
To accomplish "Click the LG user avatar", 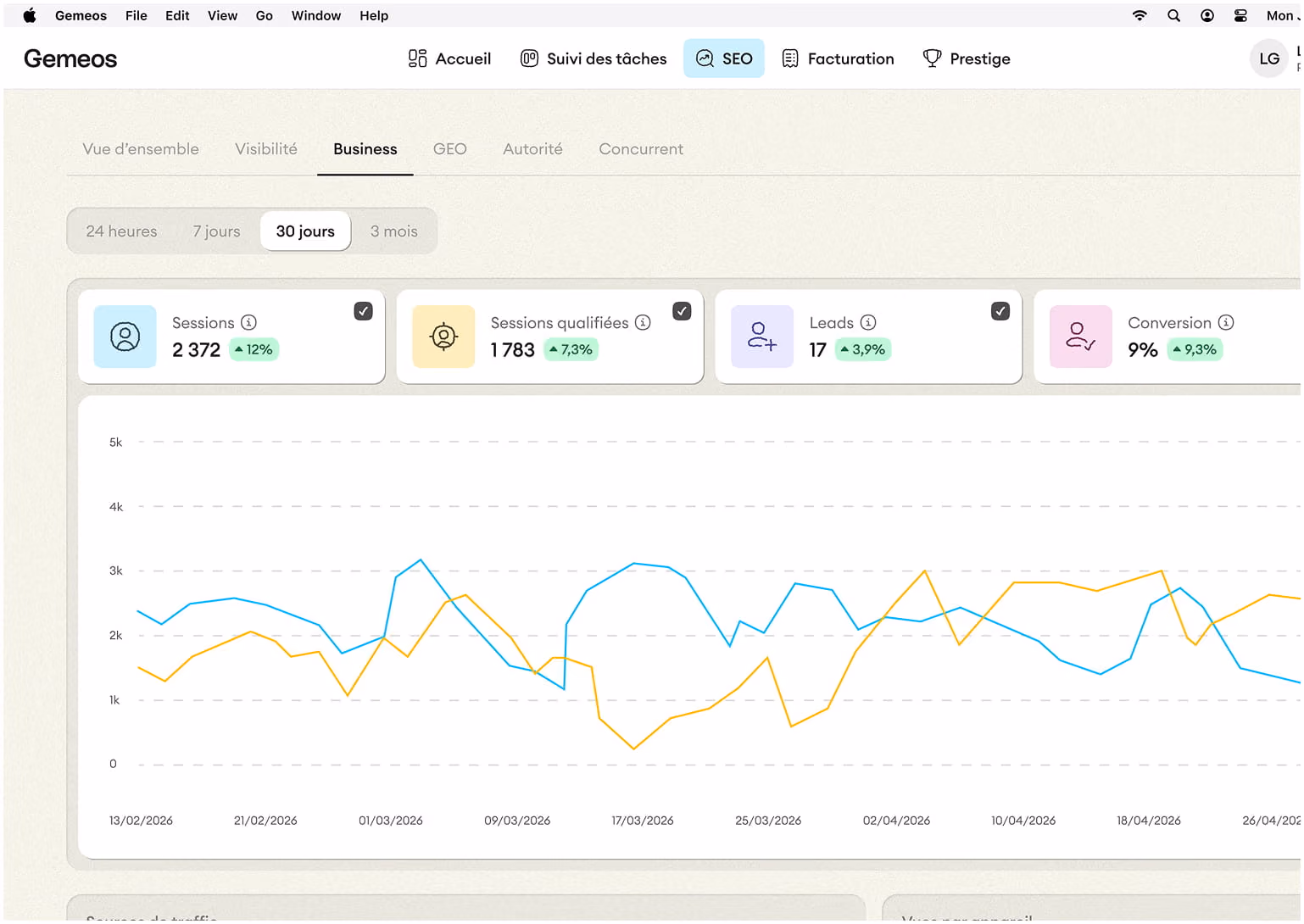I will click(x=1269, y=58).
